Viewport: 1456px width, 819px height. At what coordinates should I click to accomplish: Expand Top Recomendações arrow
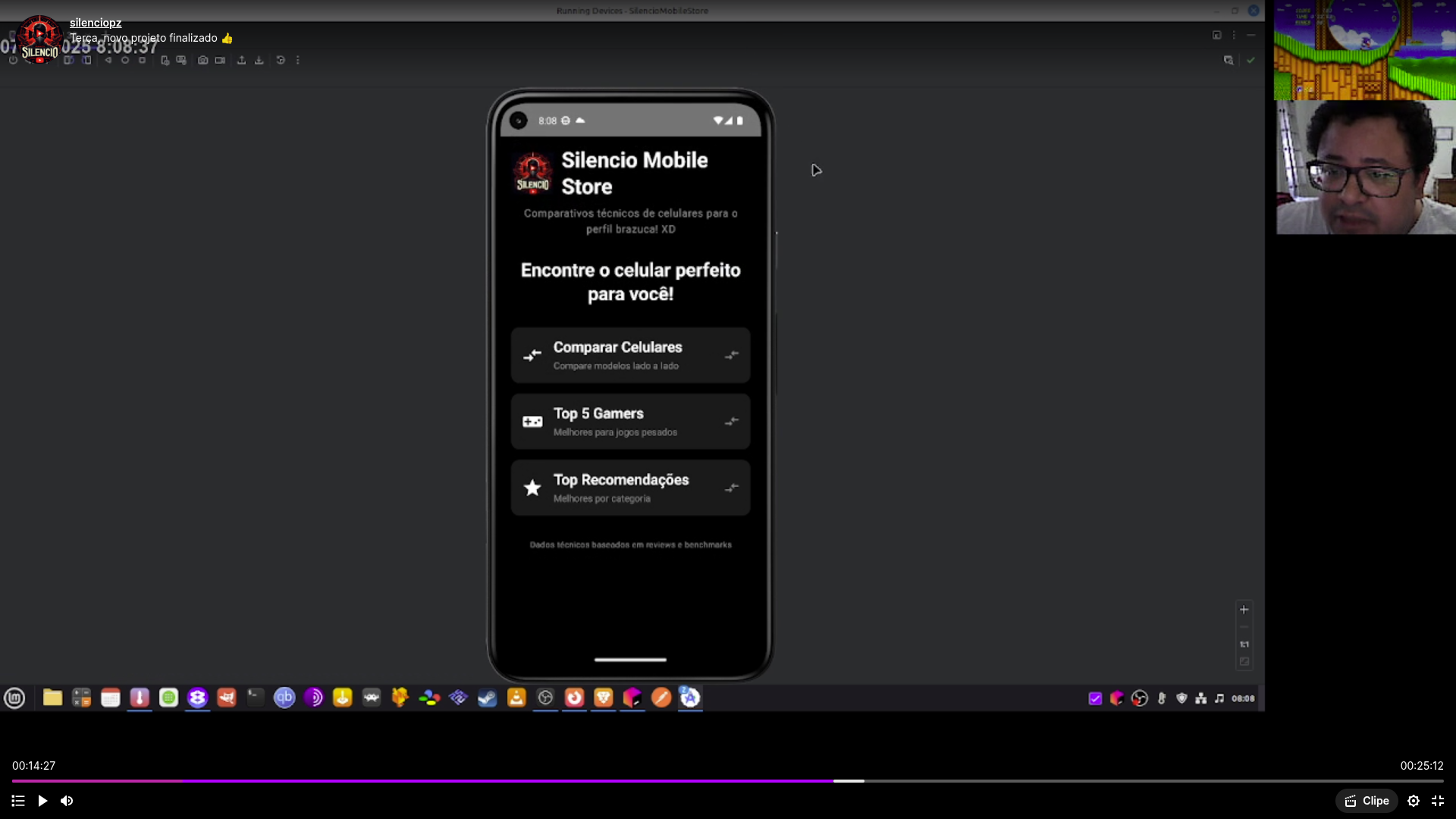[x=732, y=488]
